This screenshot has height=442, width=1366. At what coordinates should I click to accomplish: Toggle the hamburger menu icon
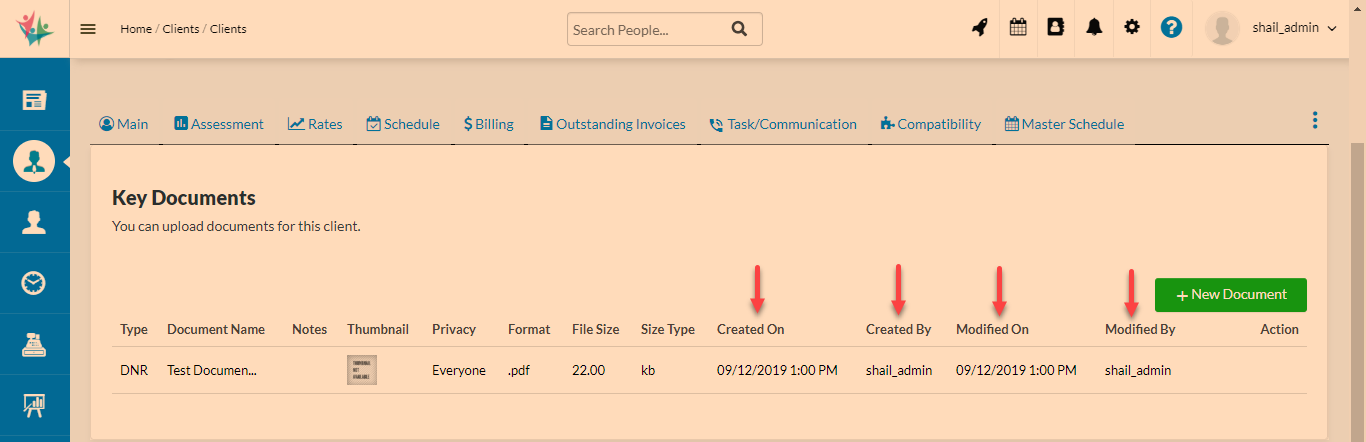click(x=88, y=29)
